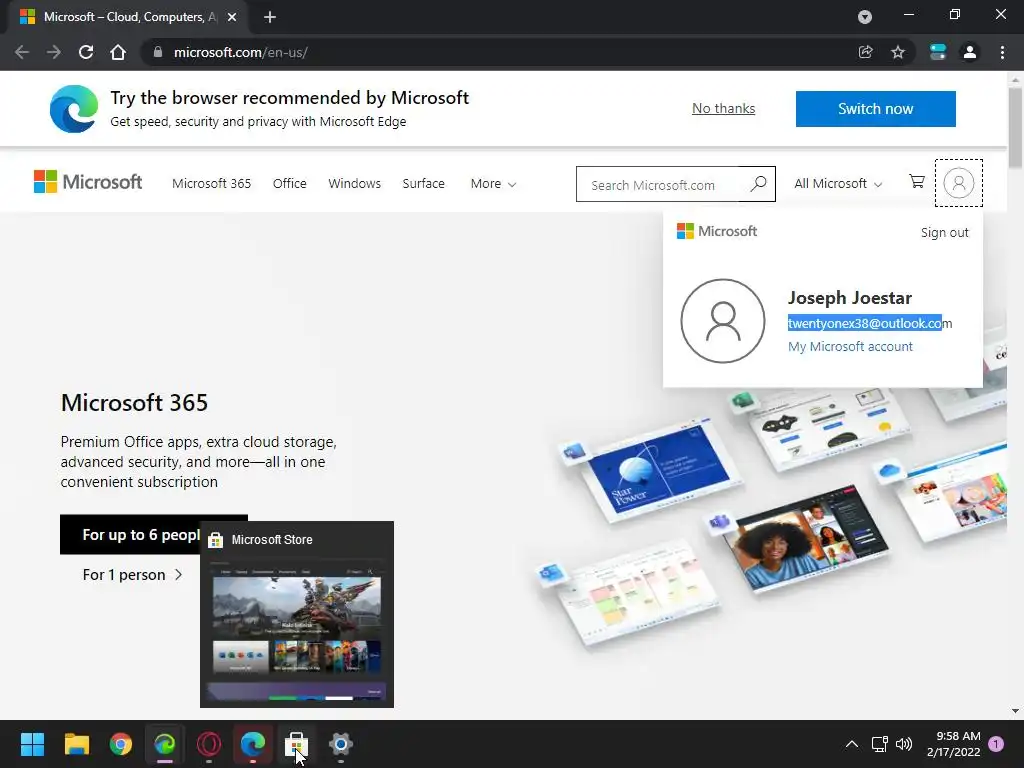Open a new tab with plus icon
Viewport: 1024px width, 768px height.
click(x=270, y=17)
